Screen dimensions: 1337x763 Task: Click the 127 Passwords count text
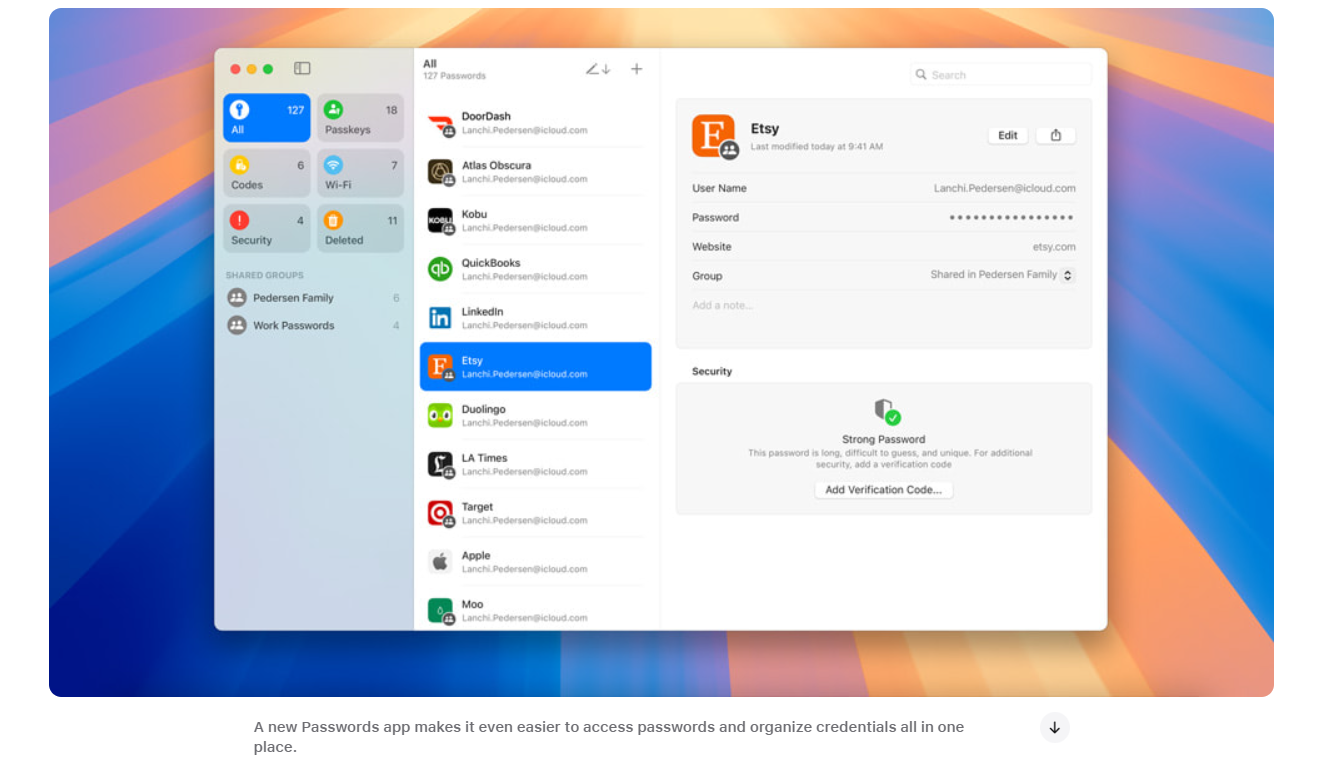point(454,76)
